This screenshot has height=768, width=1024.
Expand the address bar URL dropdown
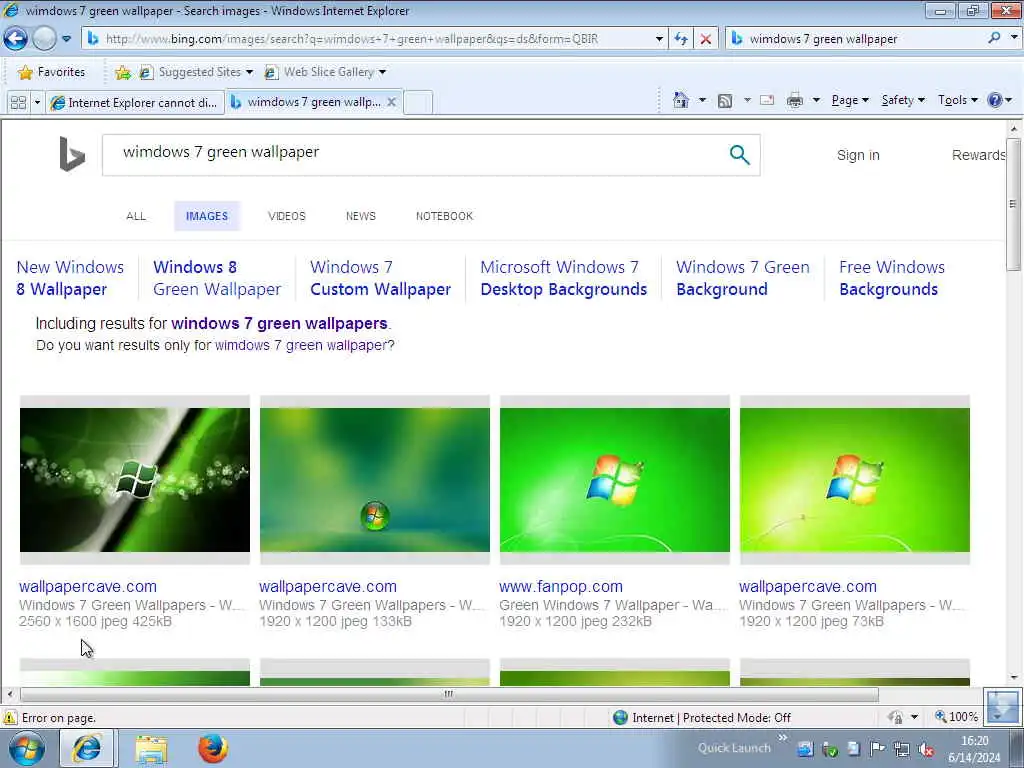[x=659, y=39]
